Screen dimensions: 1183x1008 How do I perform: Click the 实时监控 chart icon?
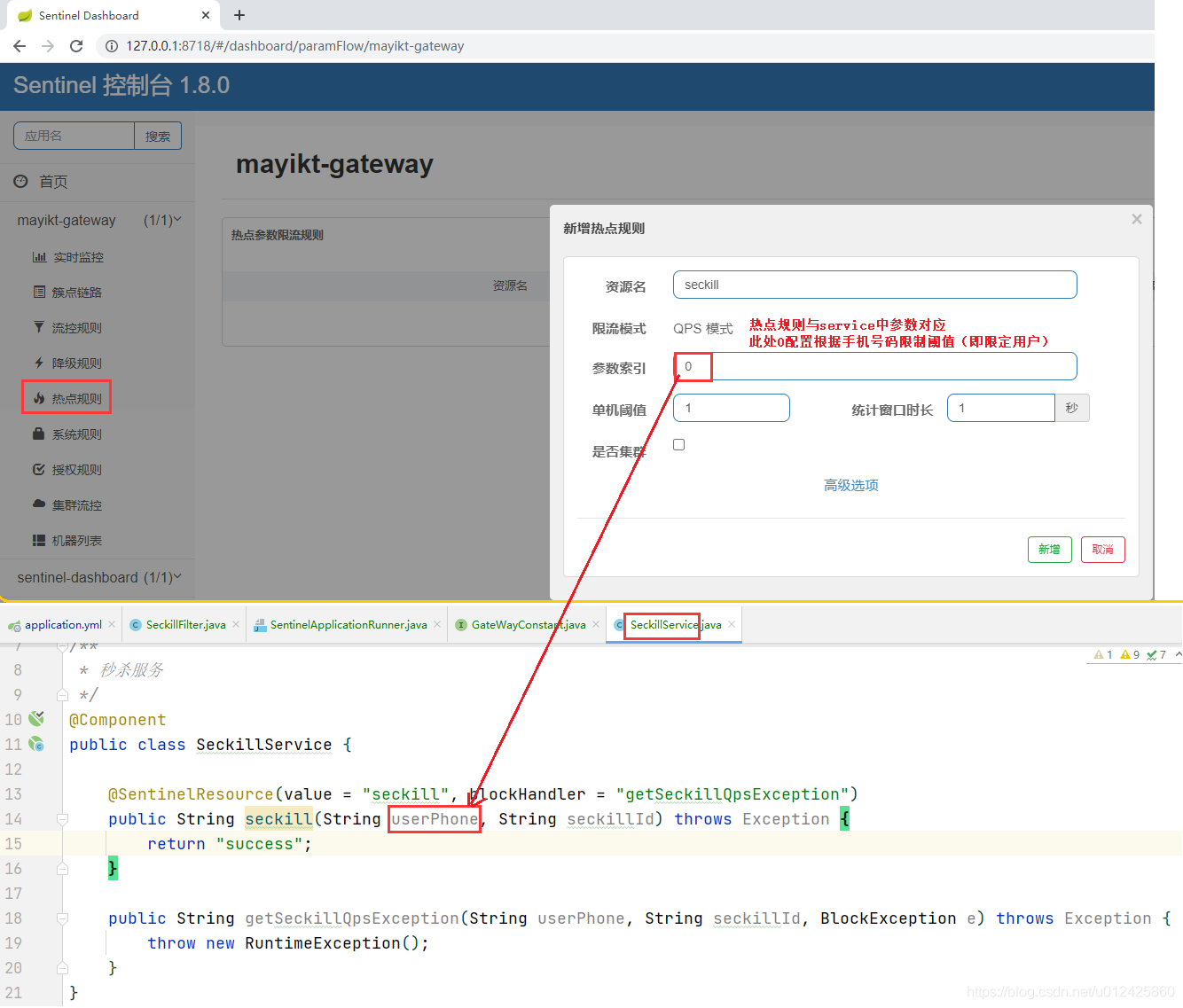[39, 257]
